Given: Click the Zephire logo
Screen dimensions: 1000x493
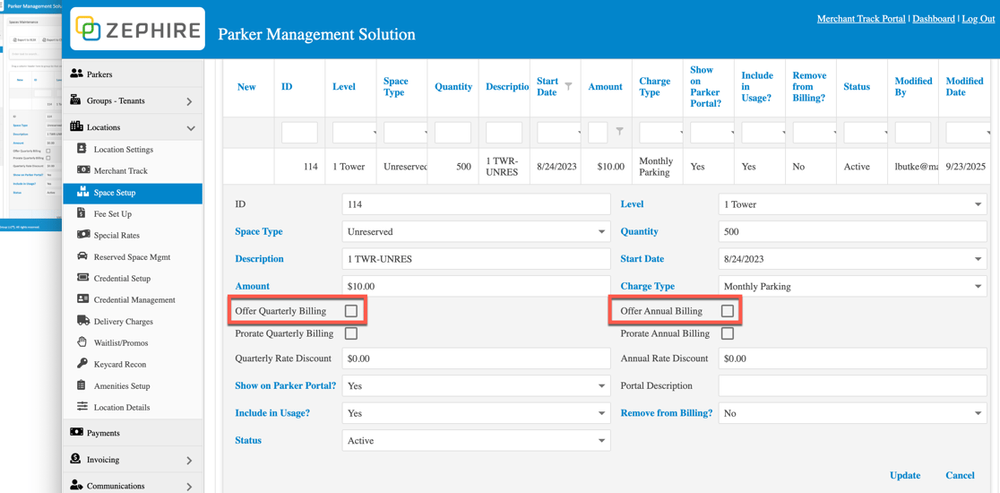Looking at the screenshot, I should 138,29.
